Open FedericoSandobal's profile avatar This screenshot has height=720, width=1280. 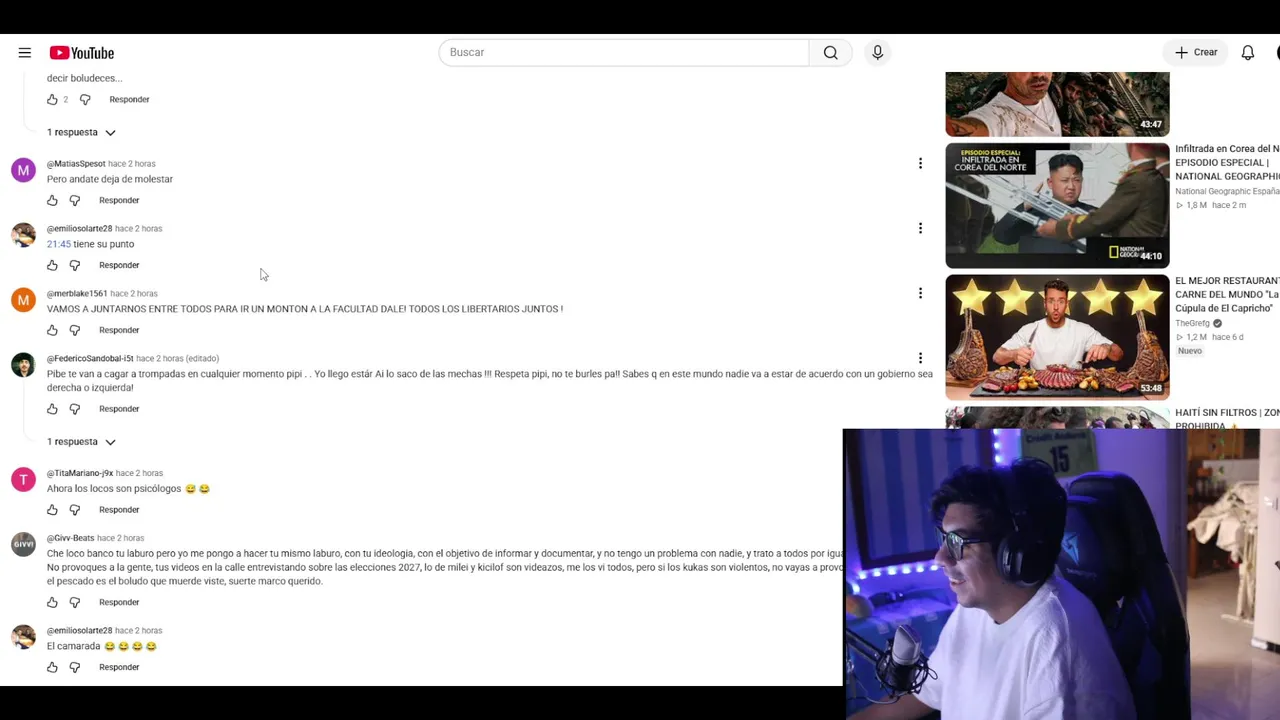click(23, 365)
